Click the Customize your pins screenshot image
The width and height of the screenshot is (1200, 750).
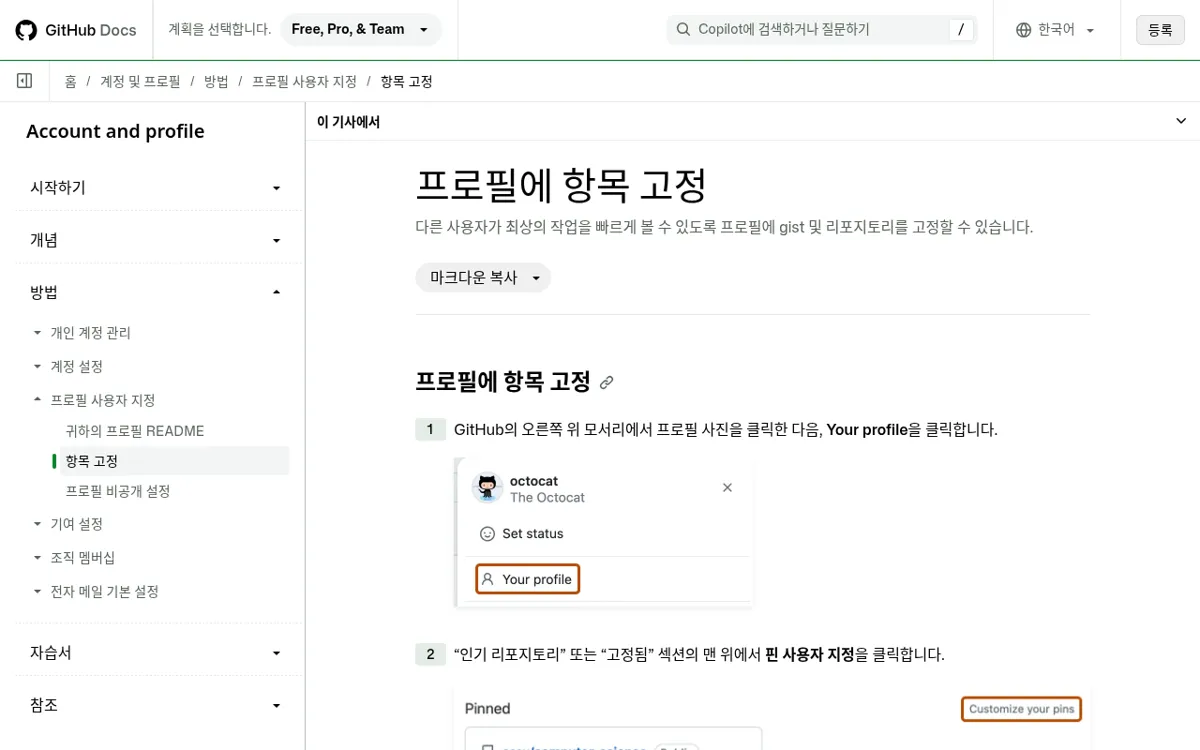(771, 718)
